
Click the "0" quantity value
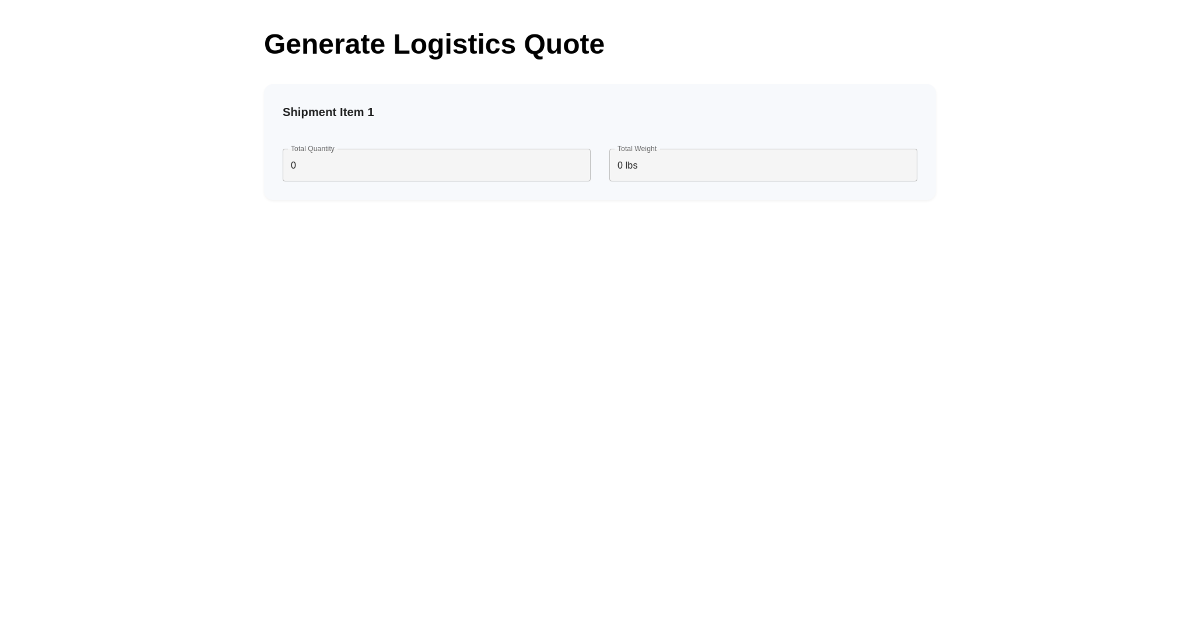coord(293,166)
